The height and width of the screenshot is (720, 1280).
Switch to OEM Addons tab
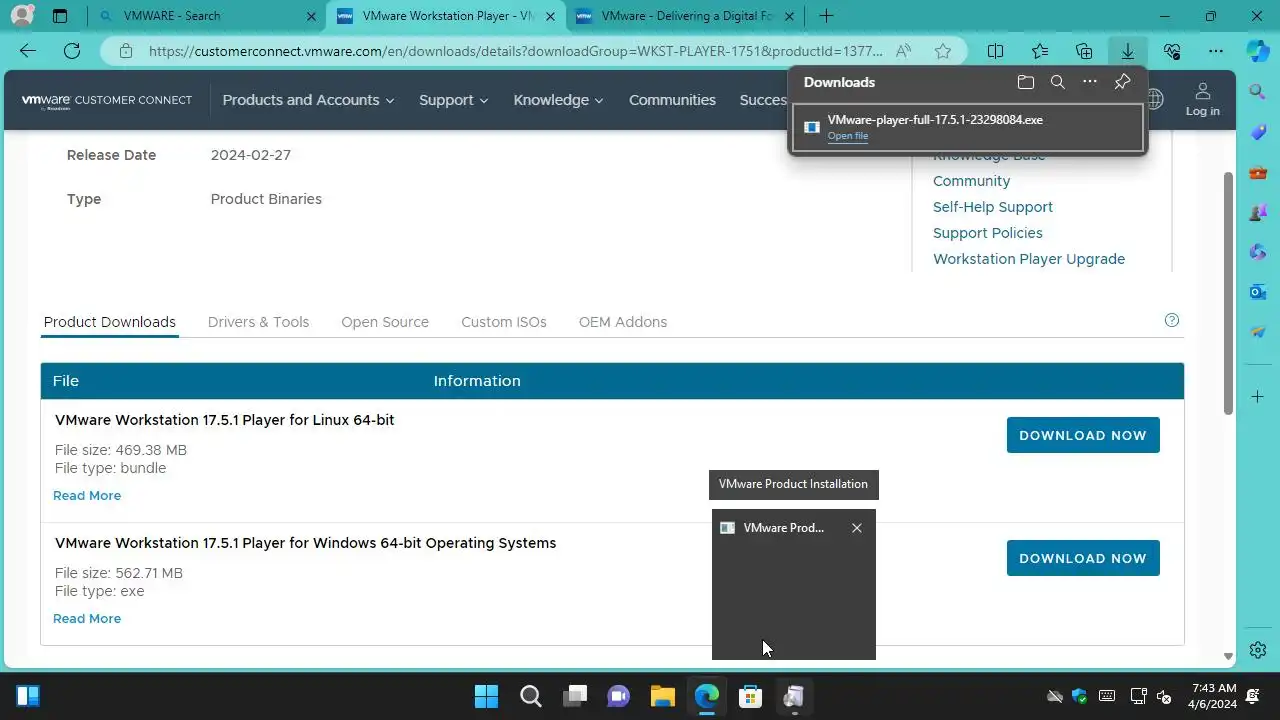pyautogui.click(x=623, y=322)
